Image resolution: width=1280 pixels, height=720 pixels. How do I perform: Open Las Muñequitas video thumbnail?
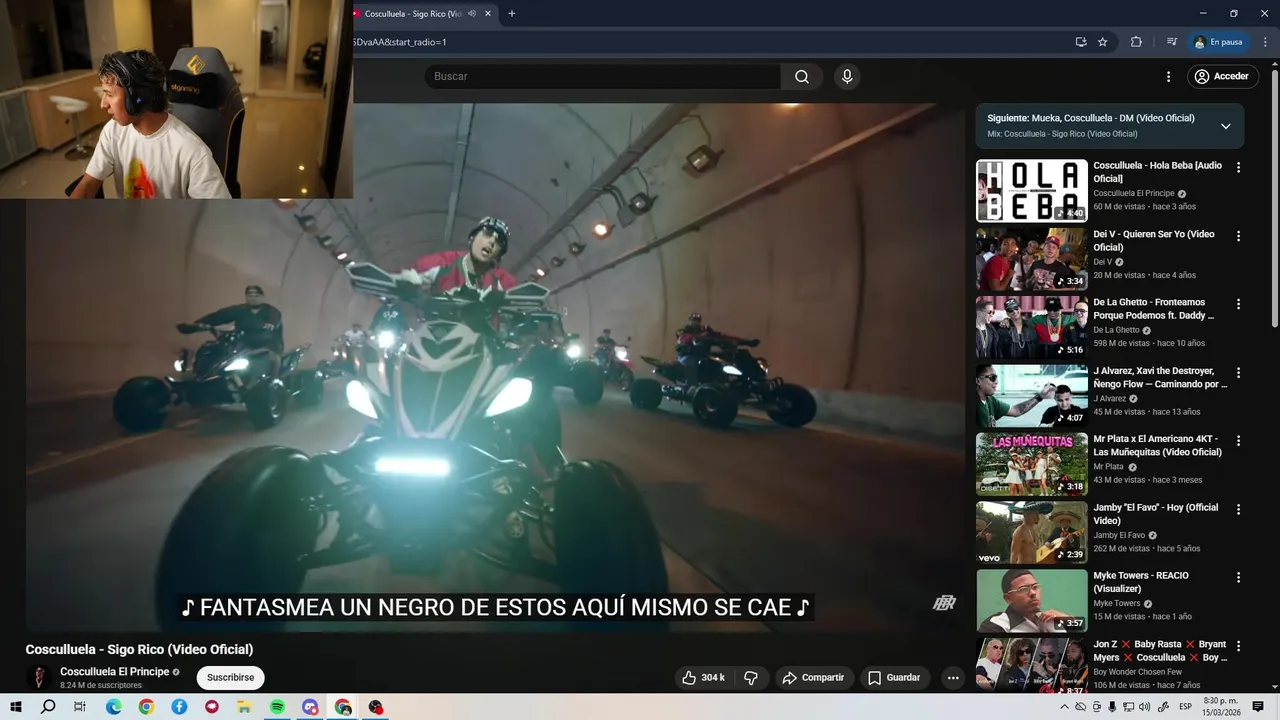tap(1032, 464)
